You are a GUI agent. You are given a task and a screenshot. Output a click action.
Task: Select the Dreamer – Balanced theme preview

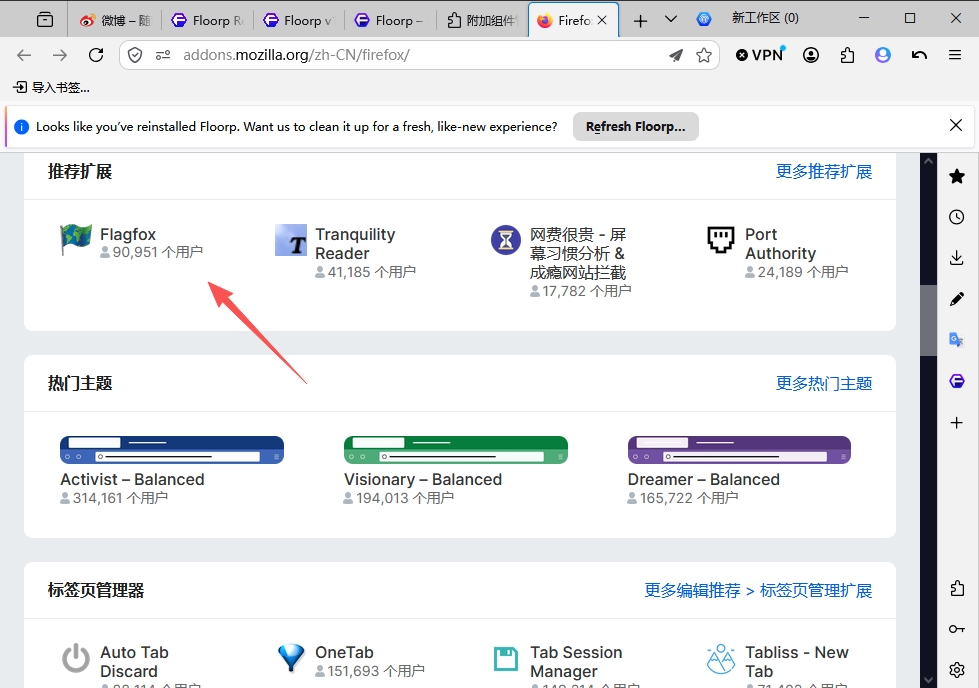pos(739,450)
